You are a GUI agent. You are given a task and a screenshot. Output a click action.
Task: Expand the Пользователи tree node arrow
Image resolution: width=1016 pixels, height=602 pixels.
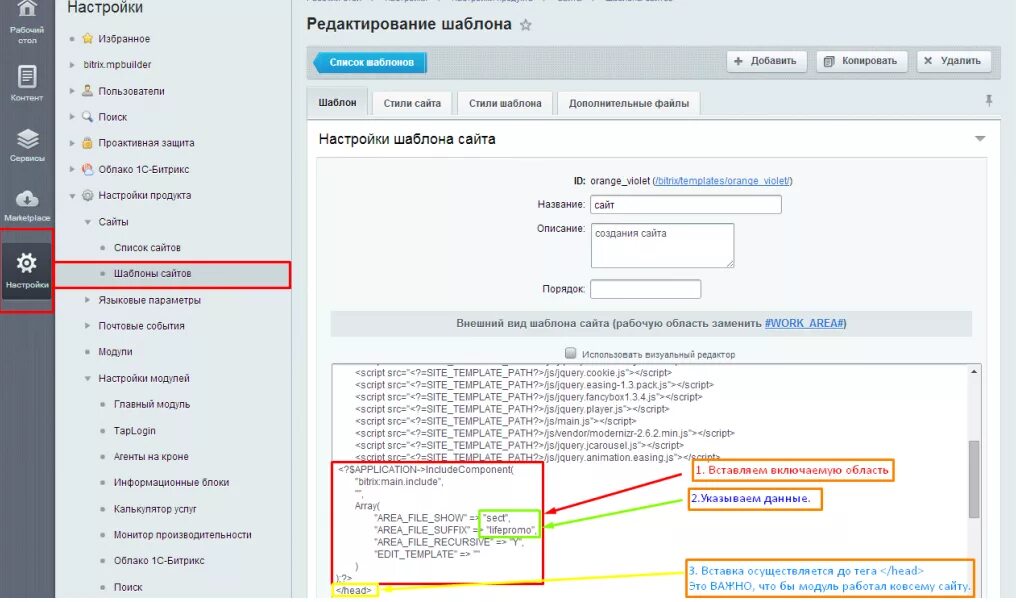pos(72,91)
